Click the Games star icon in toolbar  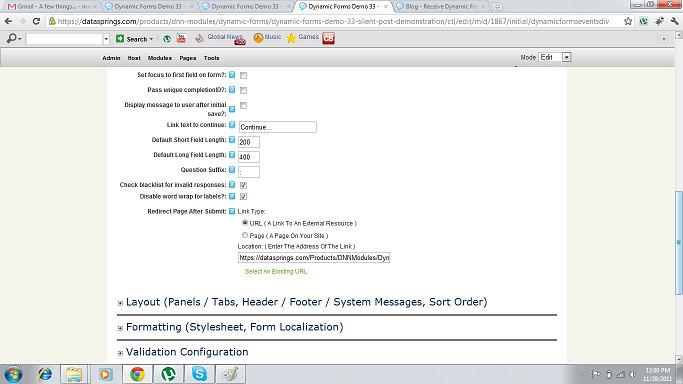coord(291,38)
